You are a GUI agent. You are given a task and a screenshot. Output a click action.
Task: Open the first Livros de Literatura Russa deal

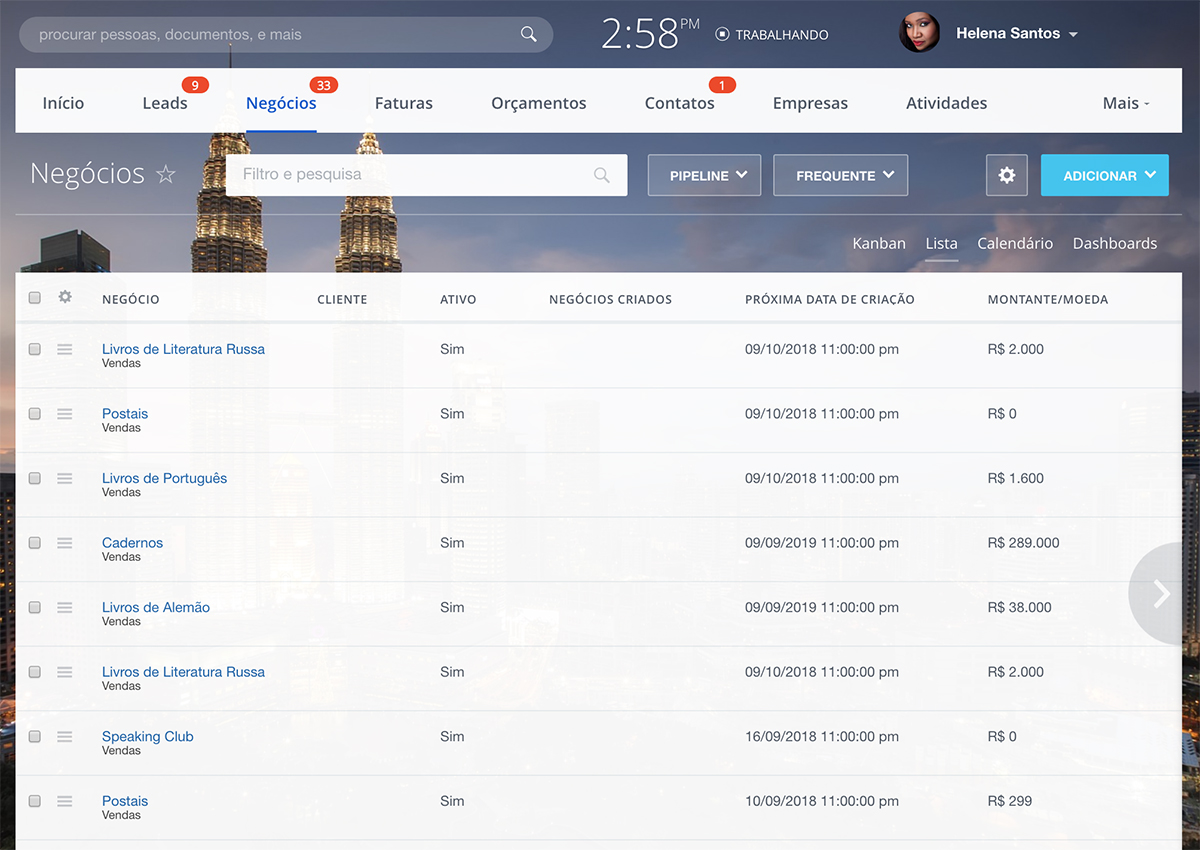click(x=183, y=349)
